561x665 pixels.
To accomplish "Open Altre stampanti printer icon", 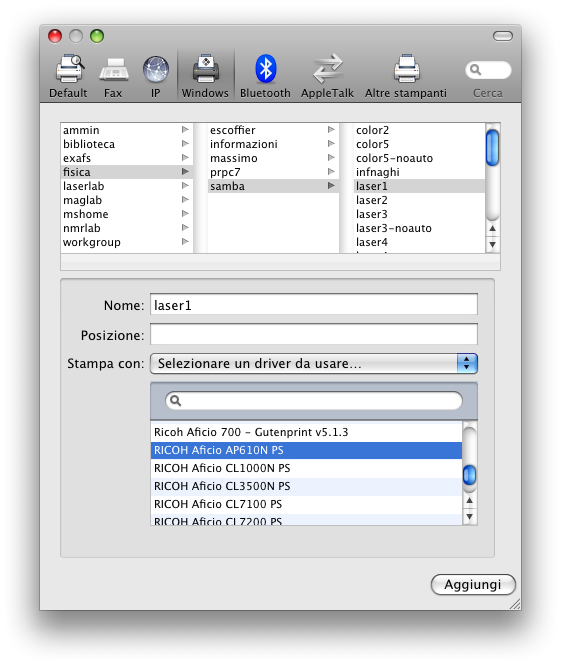I will [406, 69].
